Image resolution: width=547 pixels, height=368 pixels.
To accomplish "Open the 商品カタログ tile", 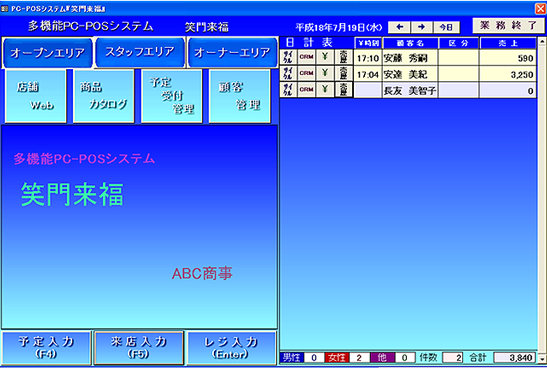I will click(104, 96).
